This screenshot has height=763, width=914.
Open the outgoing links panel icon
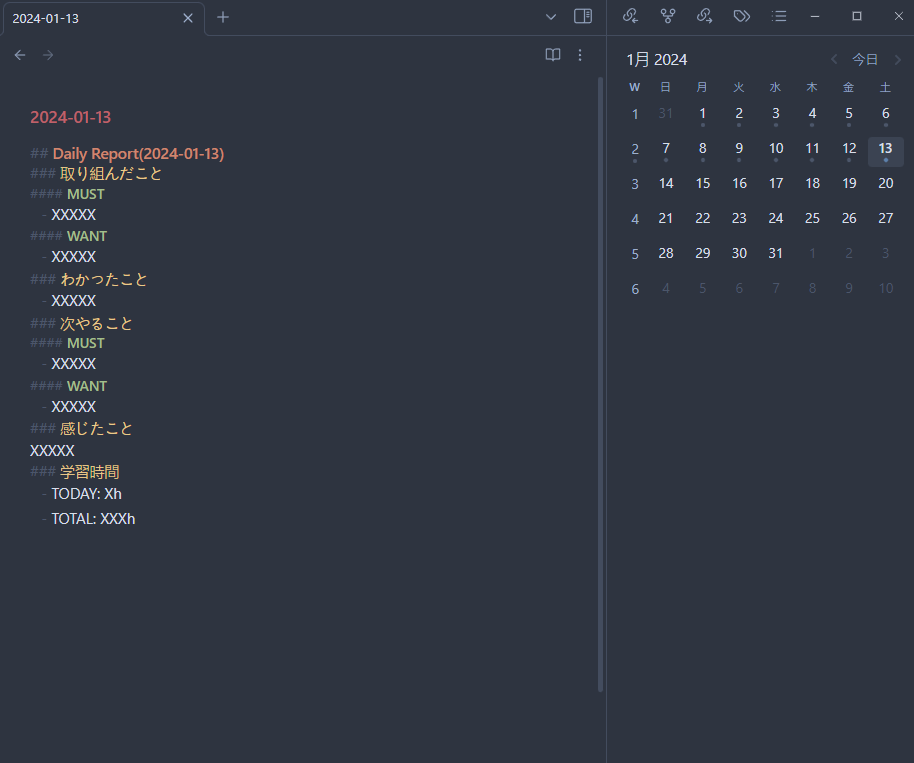(x=705, y=16)
